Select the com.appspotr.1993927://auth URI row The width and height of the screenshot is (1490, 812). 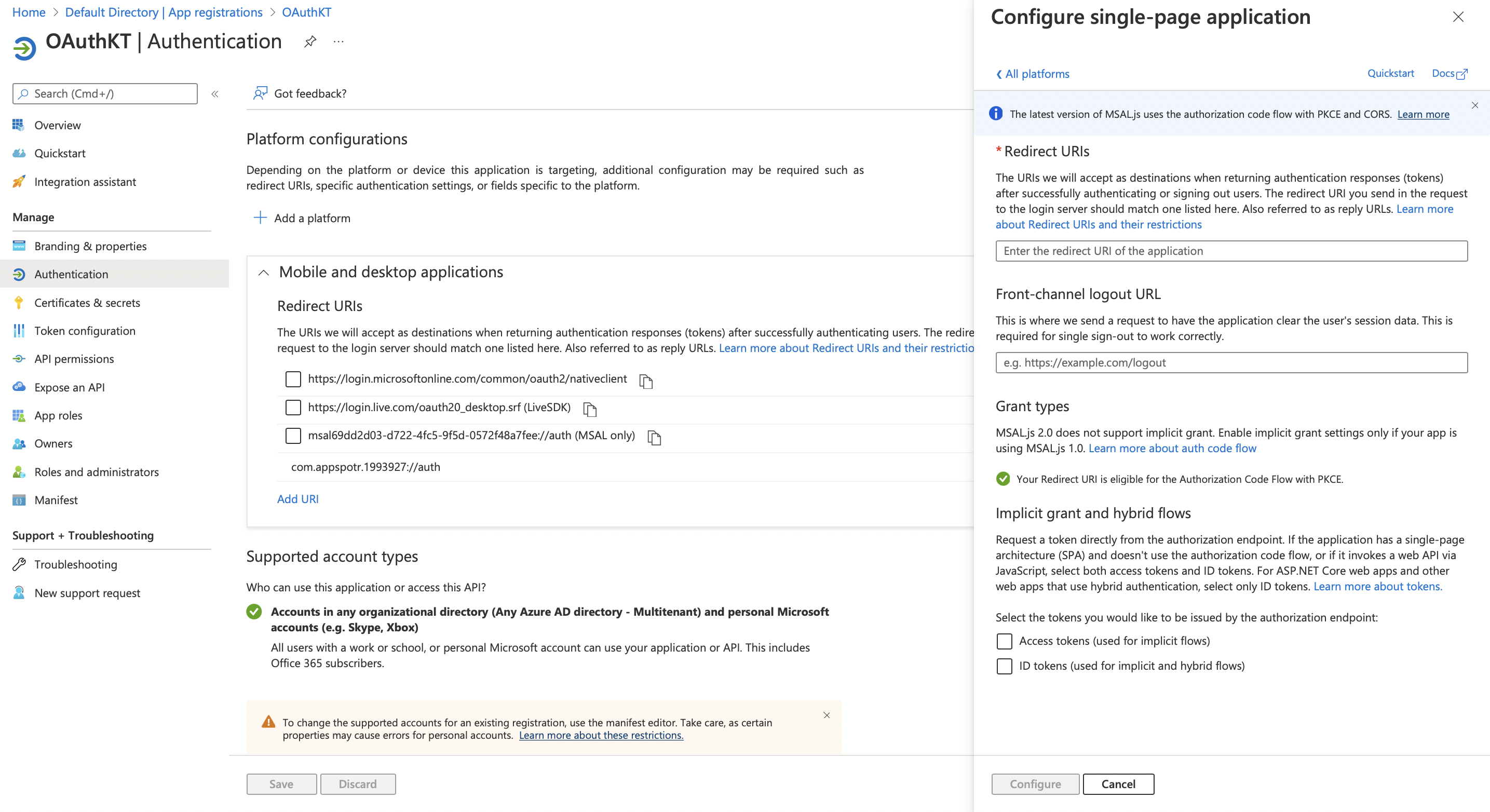(625, 467)
